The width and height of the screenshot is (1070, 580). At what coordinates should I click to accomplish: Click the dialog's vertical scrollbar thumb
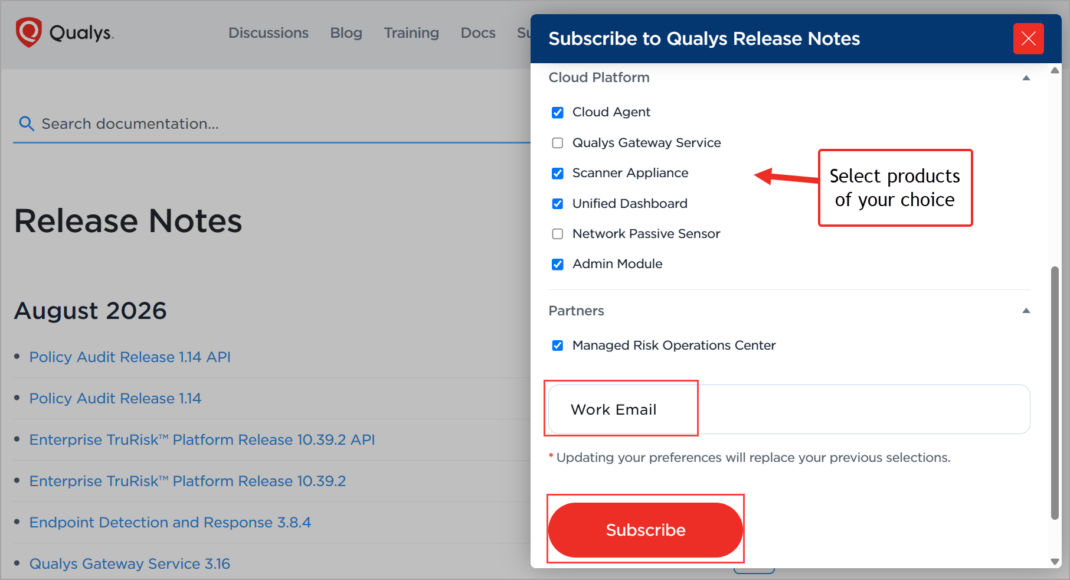(x=1055, y=392)
